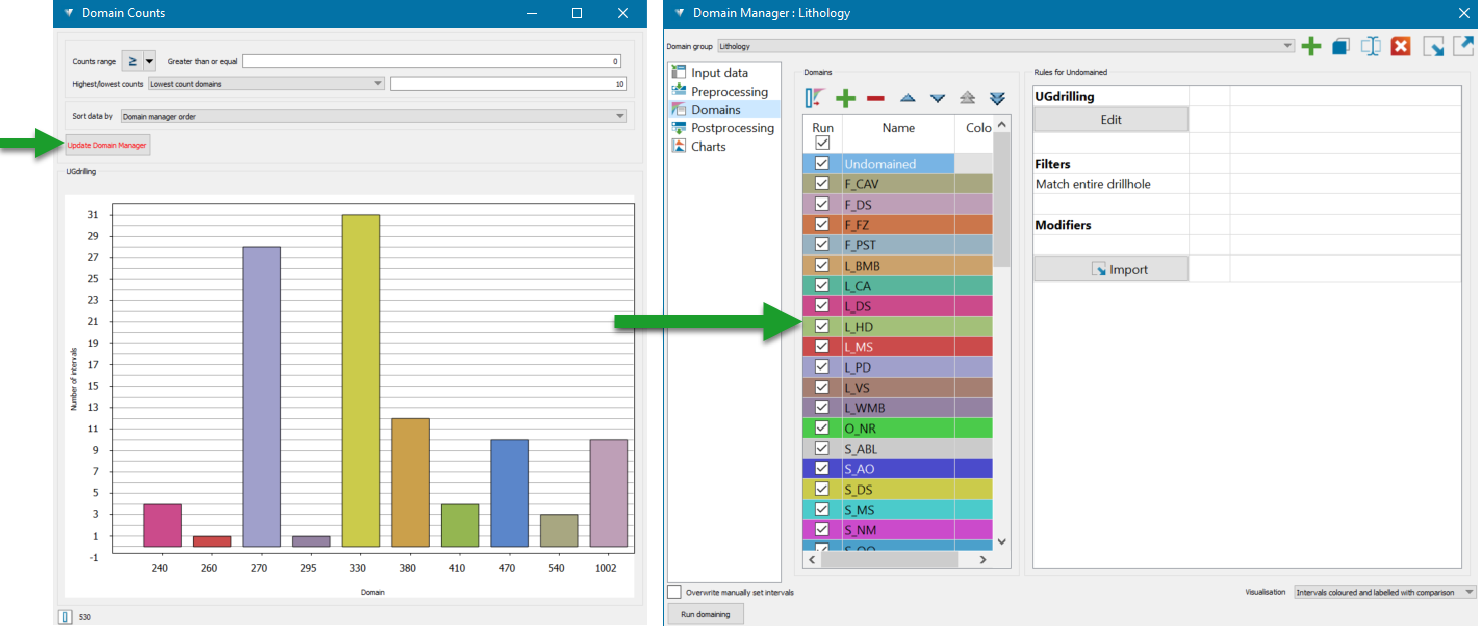Screen dimensions: 1478x626
Task: Open the Sort data by dropdown
Action: 373,116
